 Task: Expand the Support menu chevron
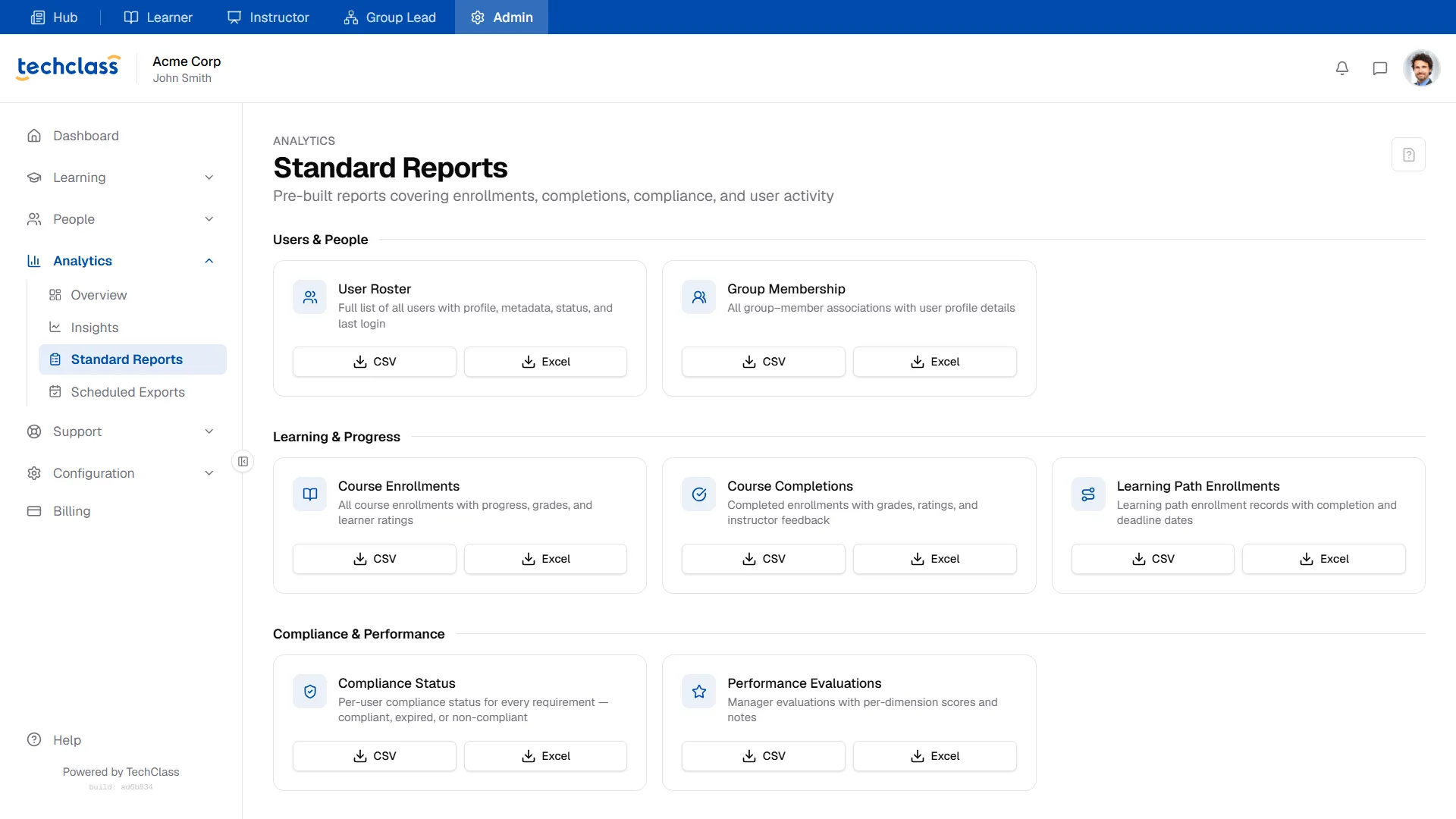pyautogui.click(x=209, y=431)
